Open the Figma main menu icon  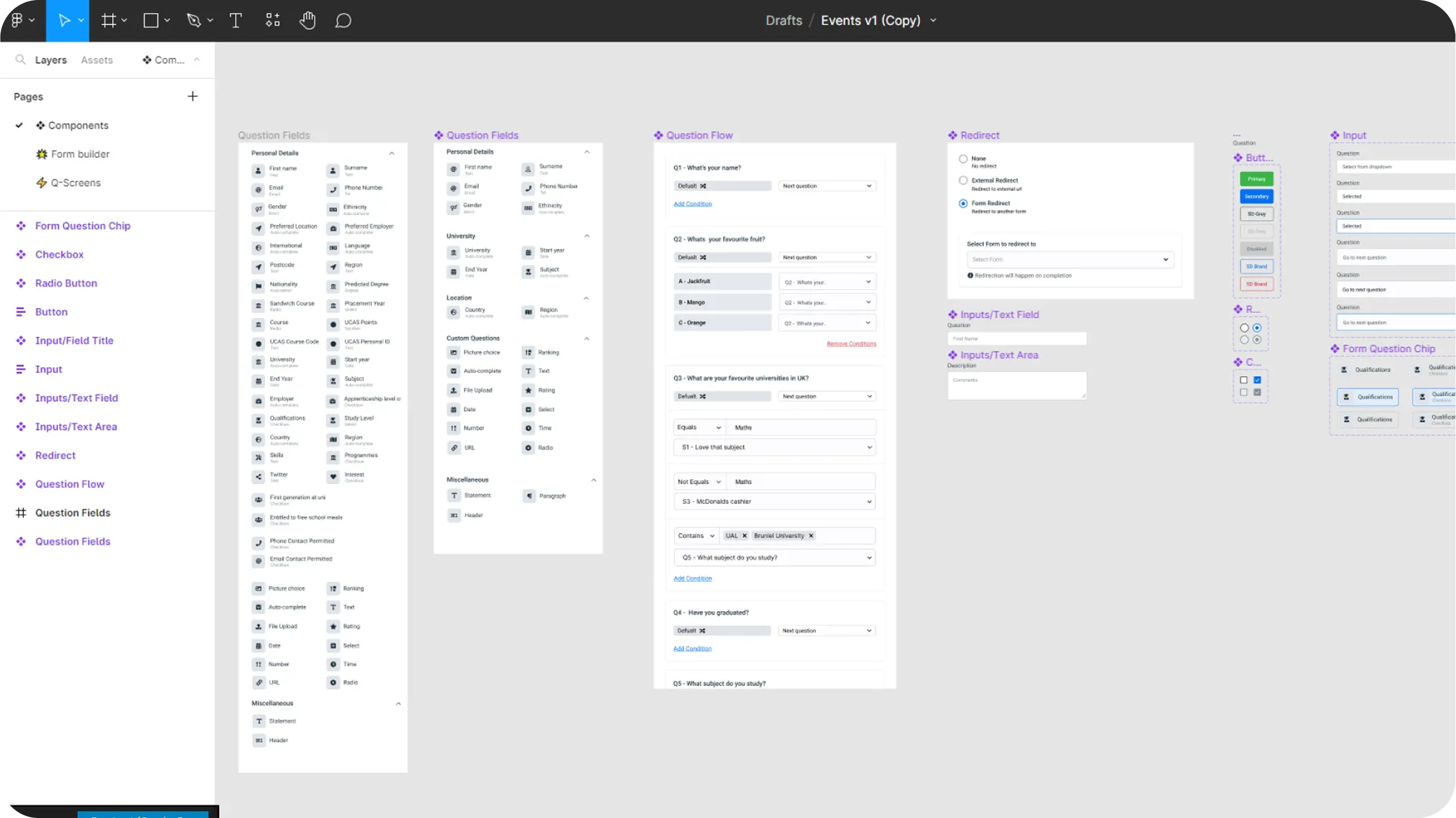[x=17, y=20]
